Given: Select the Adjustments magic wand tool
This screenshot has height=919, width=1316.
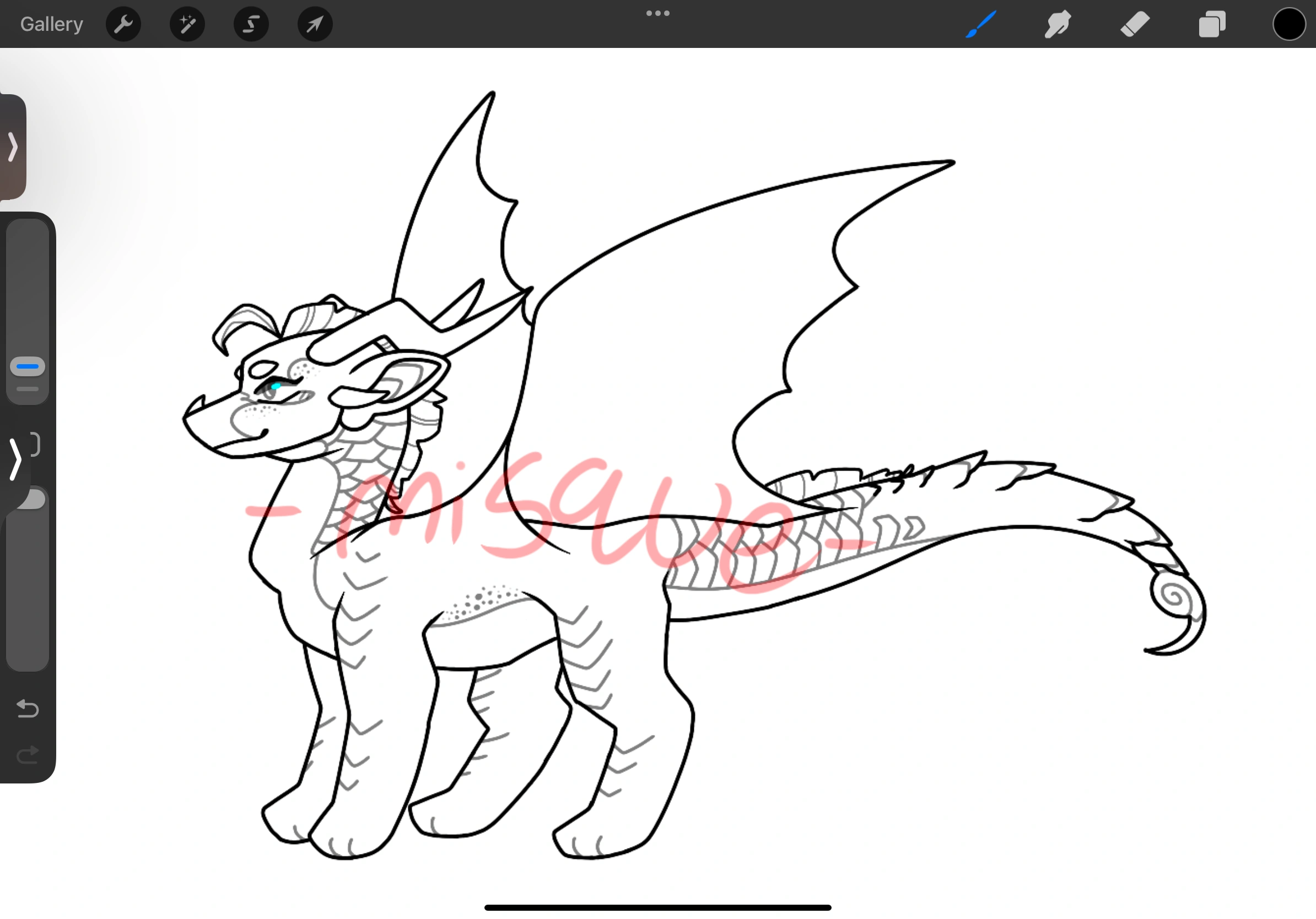Looking at the screenshot, I should (x=187, y=24).
